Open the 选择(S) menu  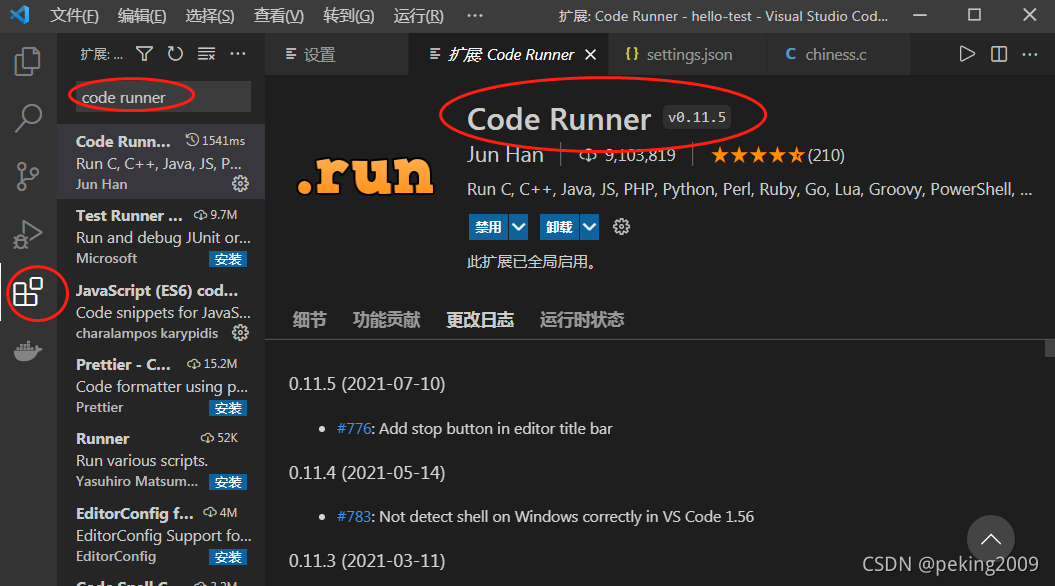click(x=210, y=15)
